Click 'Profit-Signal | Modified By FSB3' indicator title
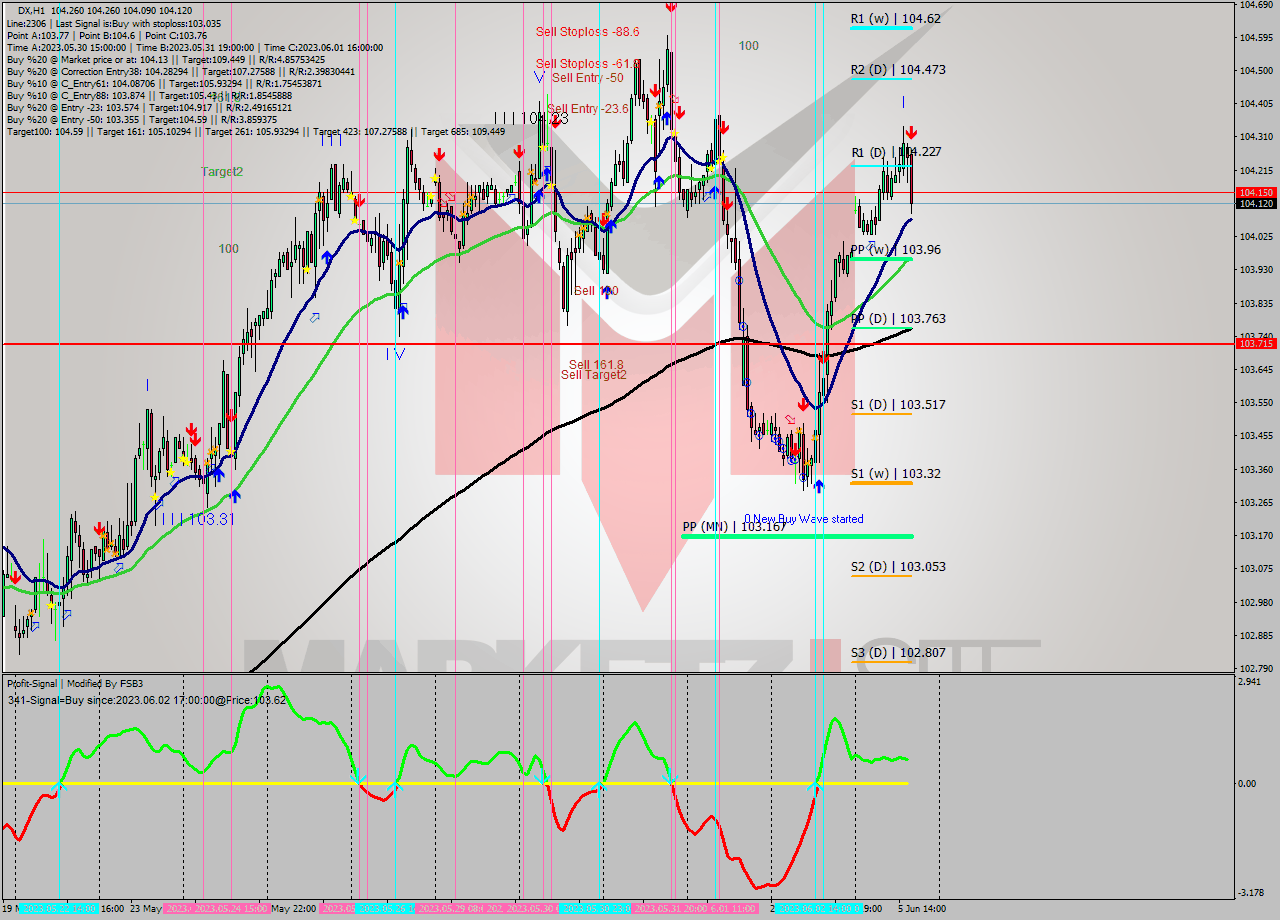Image resolution: width=1280 pixels, height=920 pixels. tap(75, 684)
